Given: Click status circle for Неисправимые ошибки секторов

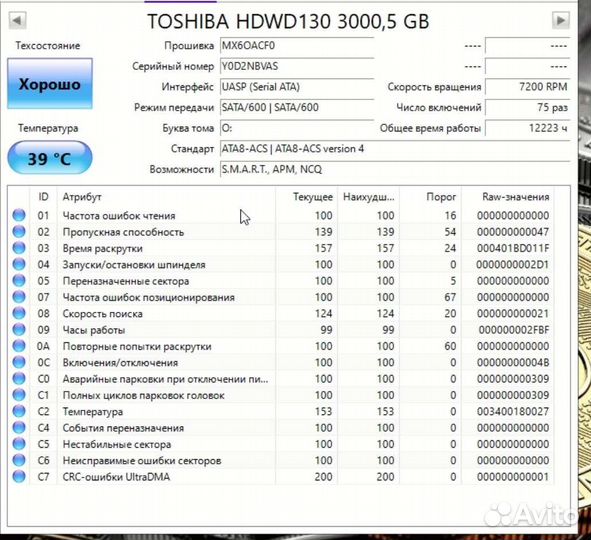Looking at the screenshot, I should coord(19,460).
